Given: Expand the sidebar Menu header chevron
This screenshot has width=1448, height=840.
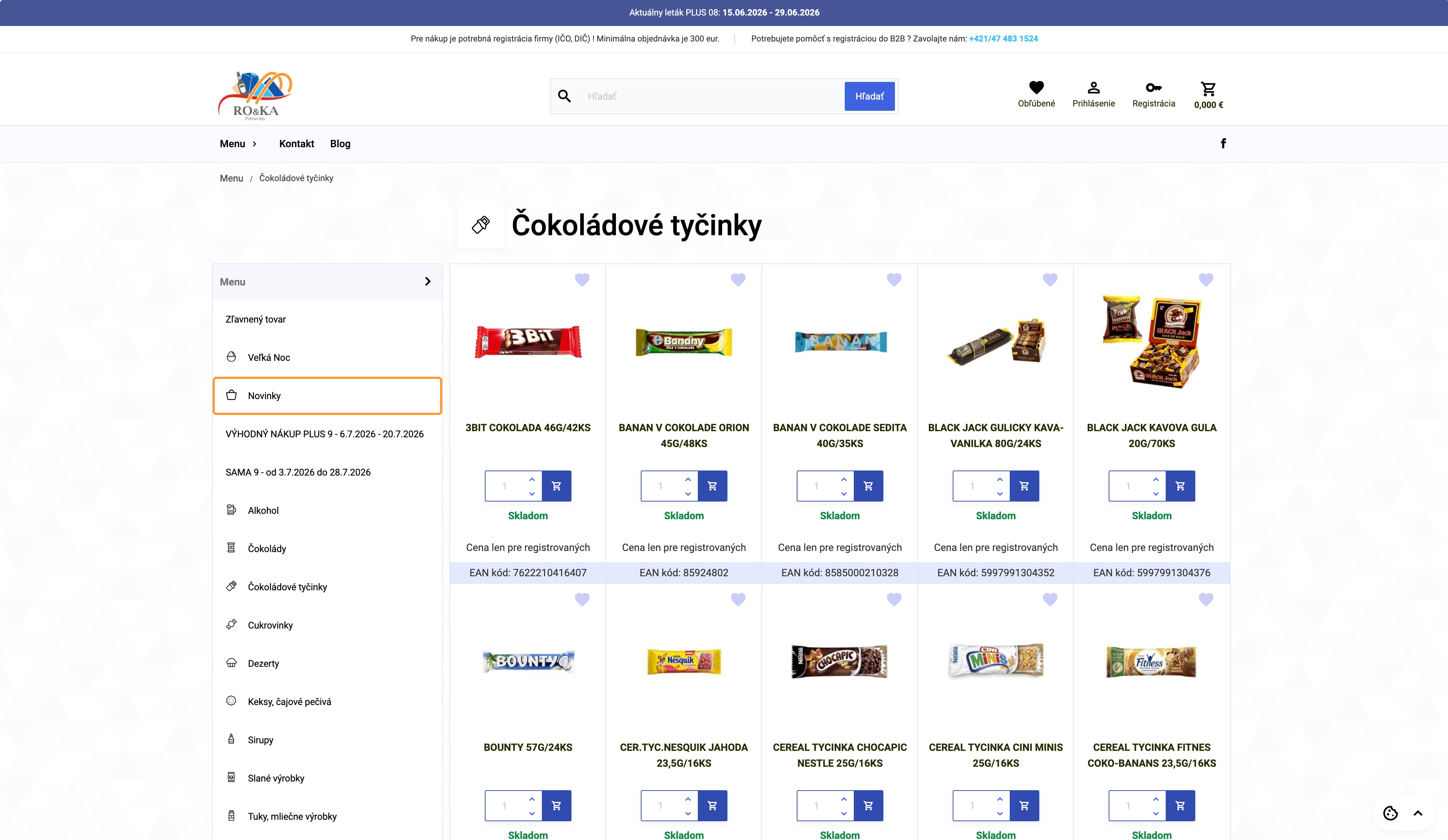Looking at the screenshot, I should [427, 281].
